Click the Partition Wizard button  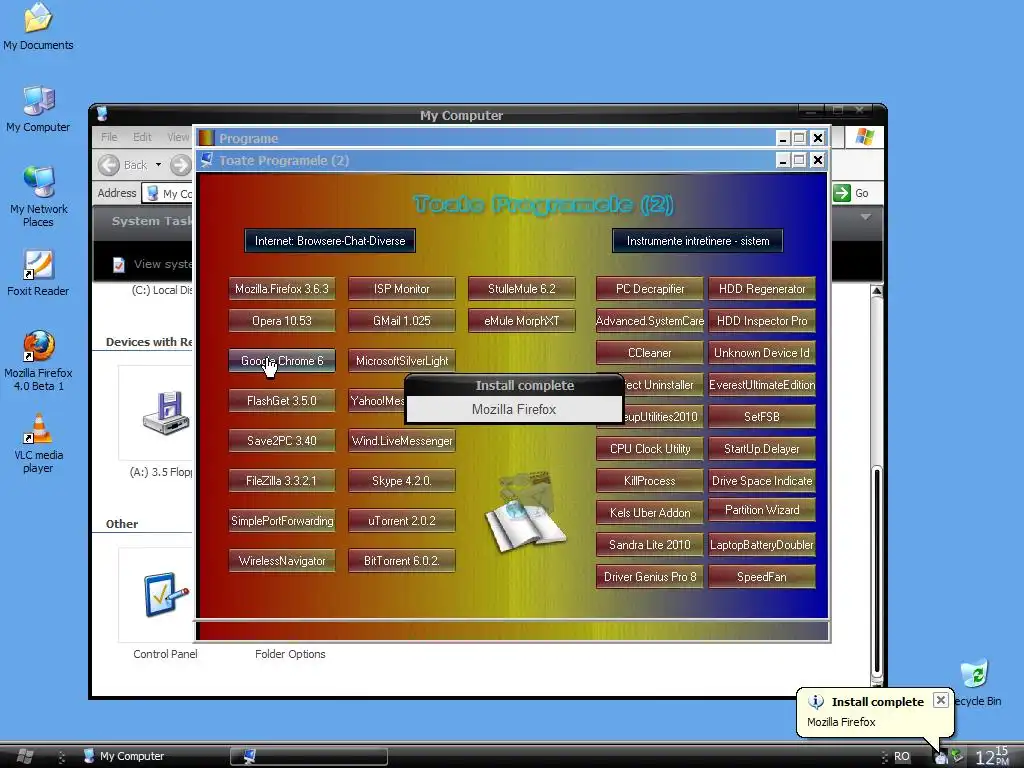pyautogui.click(x=762, y=510)
